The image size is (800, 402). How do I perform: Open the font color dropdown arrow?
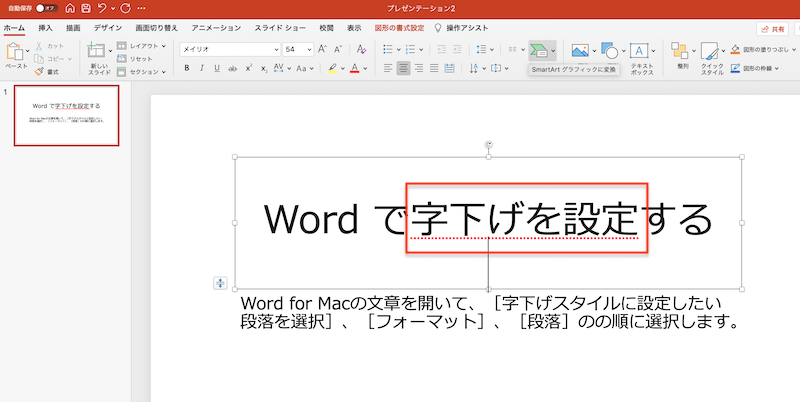(x=365, y=68)
